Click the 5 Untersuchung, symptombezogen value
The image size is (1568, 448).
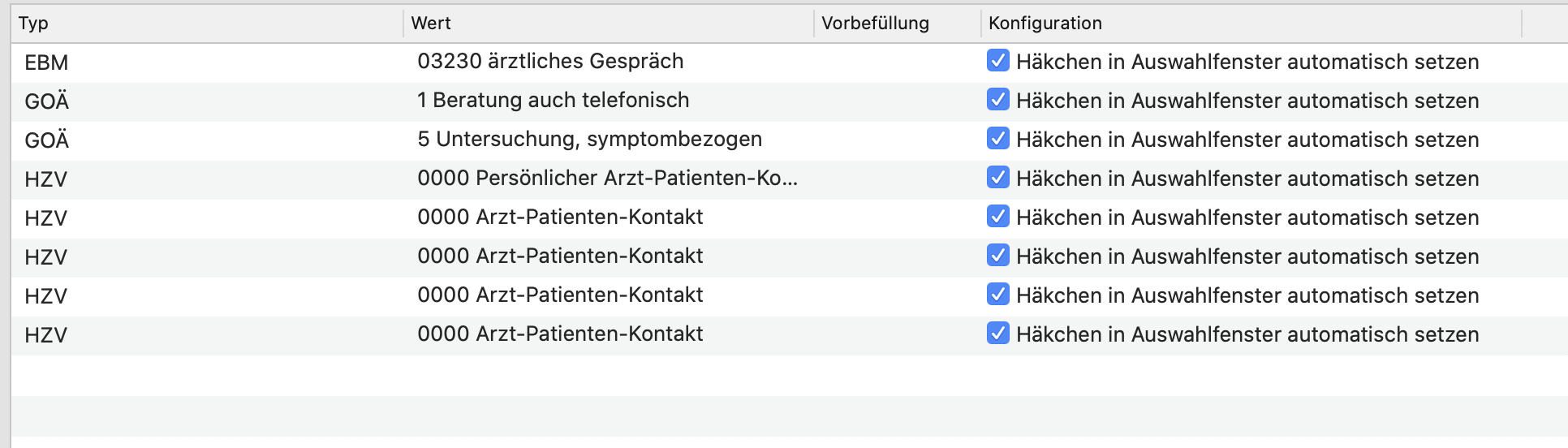(x=589, y=140)
